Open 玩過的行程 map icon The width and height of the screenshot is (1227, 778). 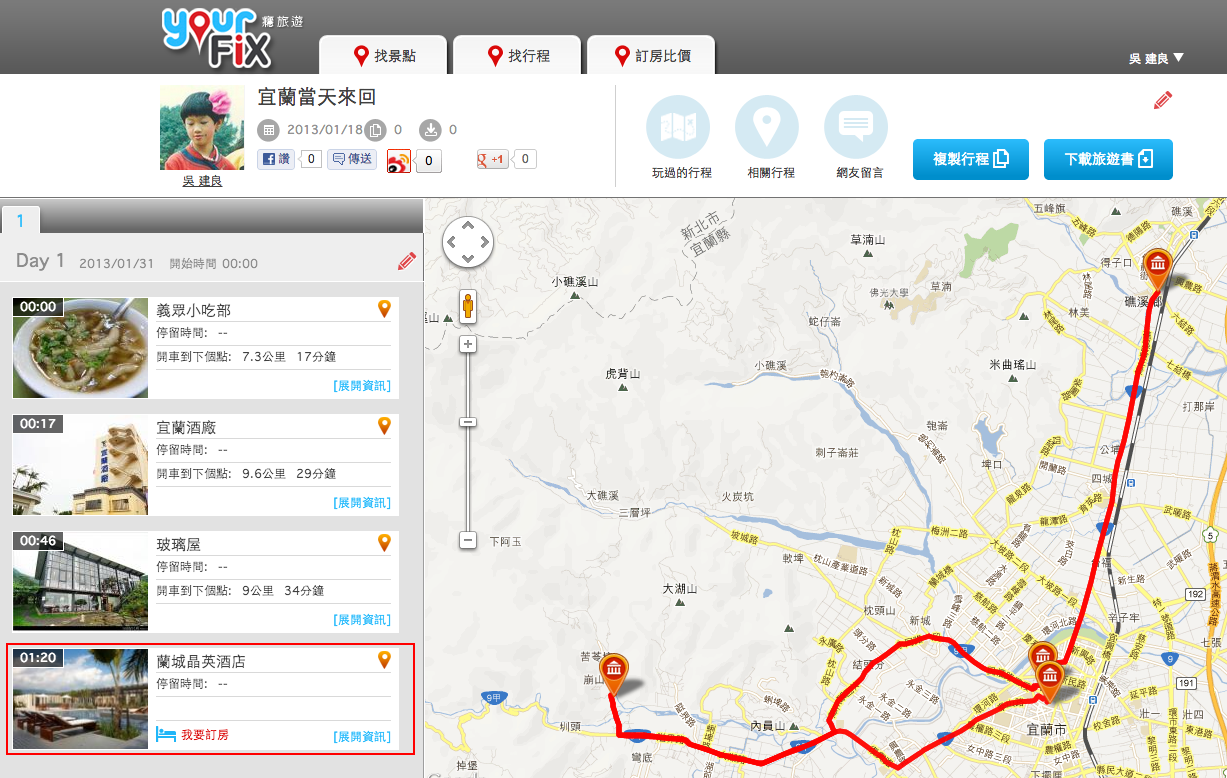point(678,127)
